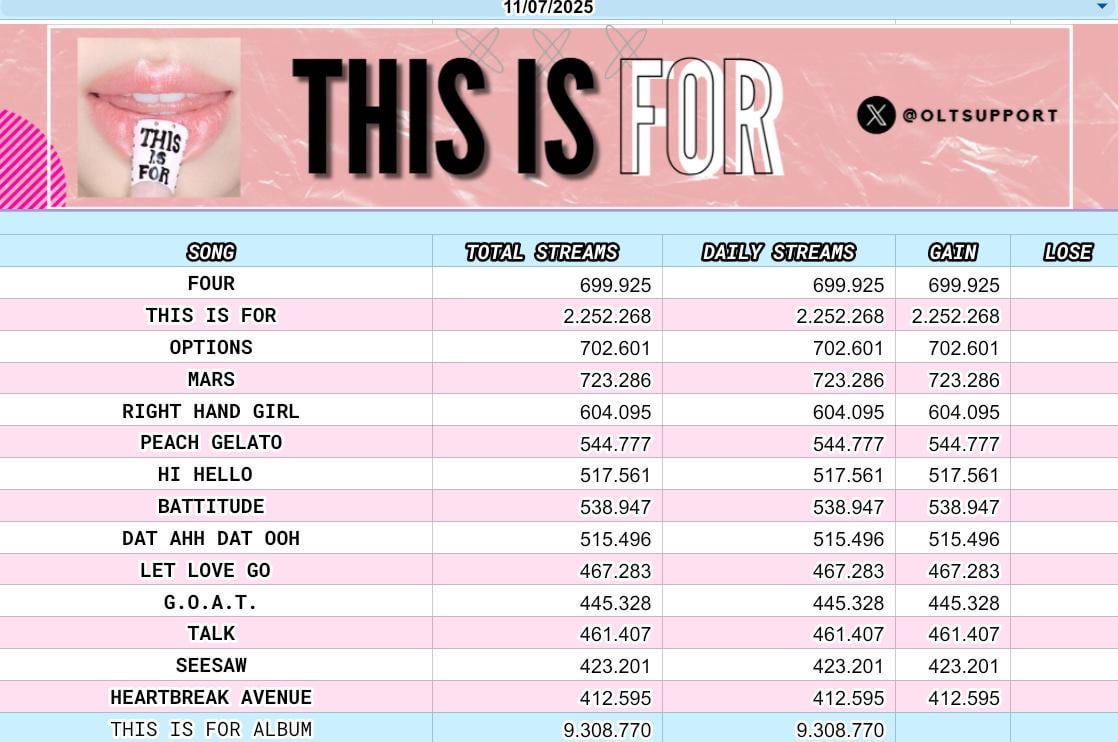This screenshot has width=1118, height=742.
Task: Click the 11/07/2025 date cell
Action: coord(548,8)
